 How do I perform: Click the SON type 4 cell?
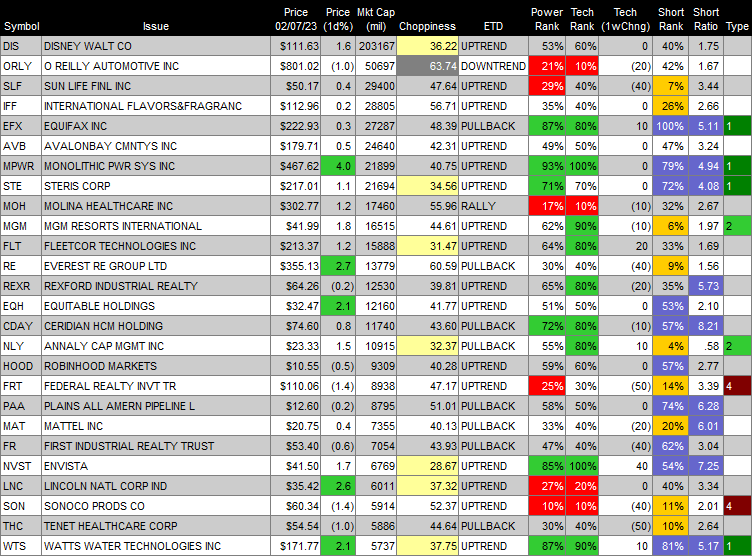(x=738, y=507)
